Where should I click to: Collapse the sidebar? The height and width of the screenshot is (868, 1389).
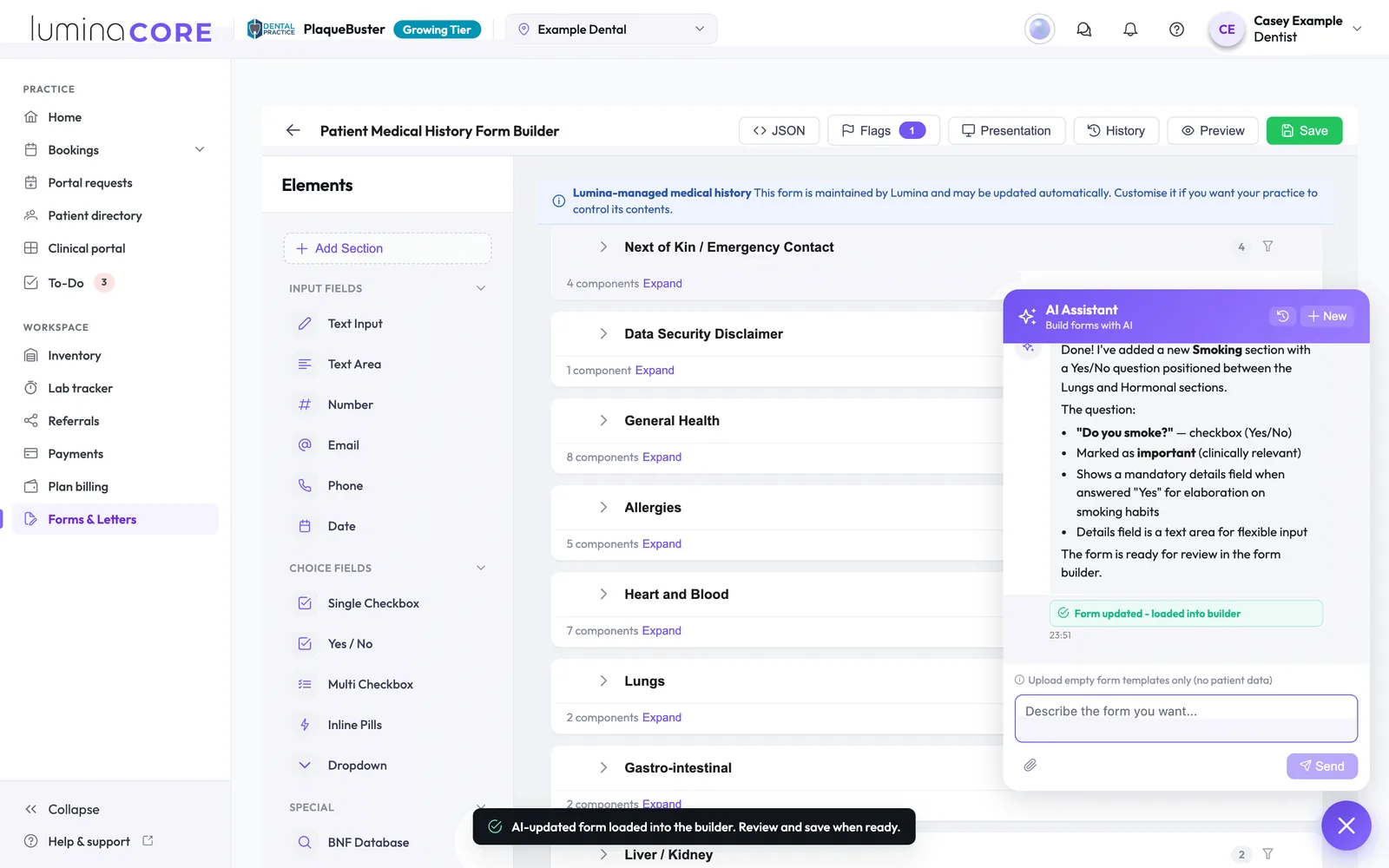[63, 809]
